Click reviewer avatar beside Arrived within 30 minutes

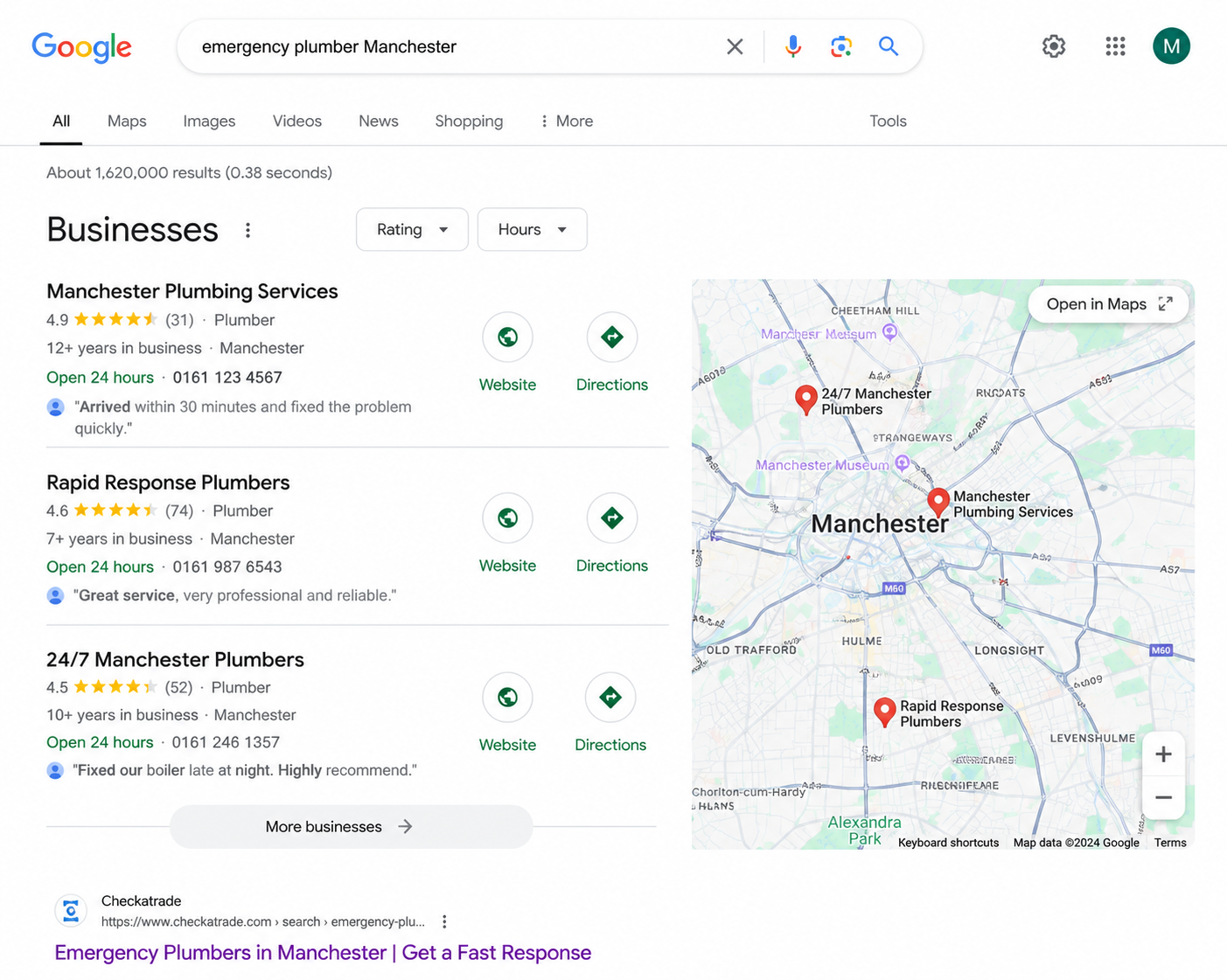pyautogui.click(x=55, y=407)
